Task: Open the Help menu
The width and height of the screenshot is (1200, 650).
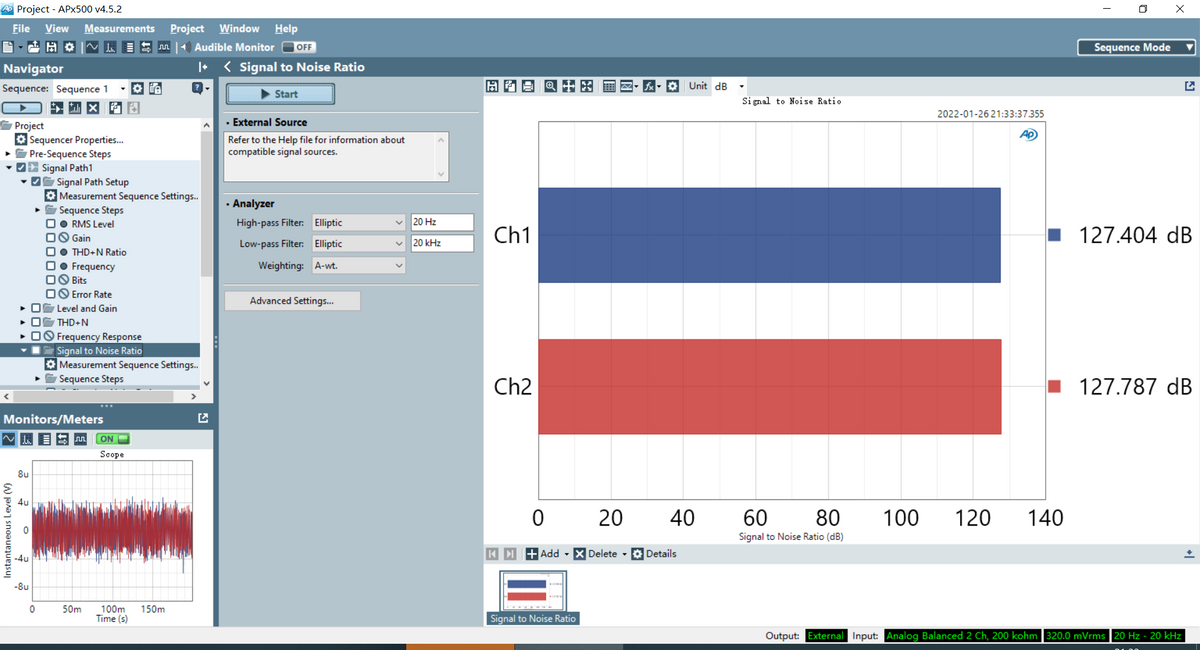Action: point(286,28)
